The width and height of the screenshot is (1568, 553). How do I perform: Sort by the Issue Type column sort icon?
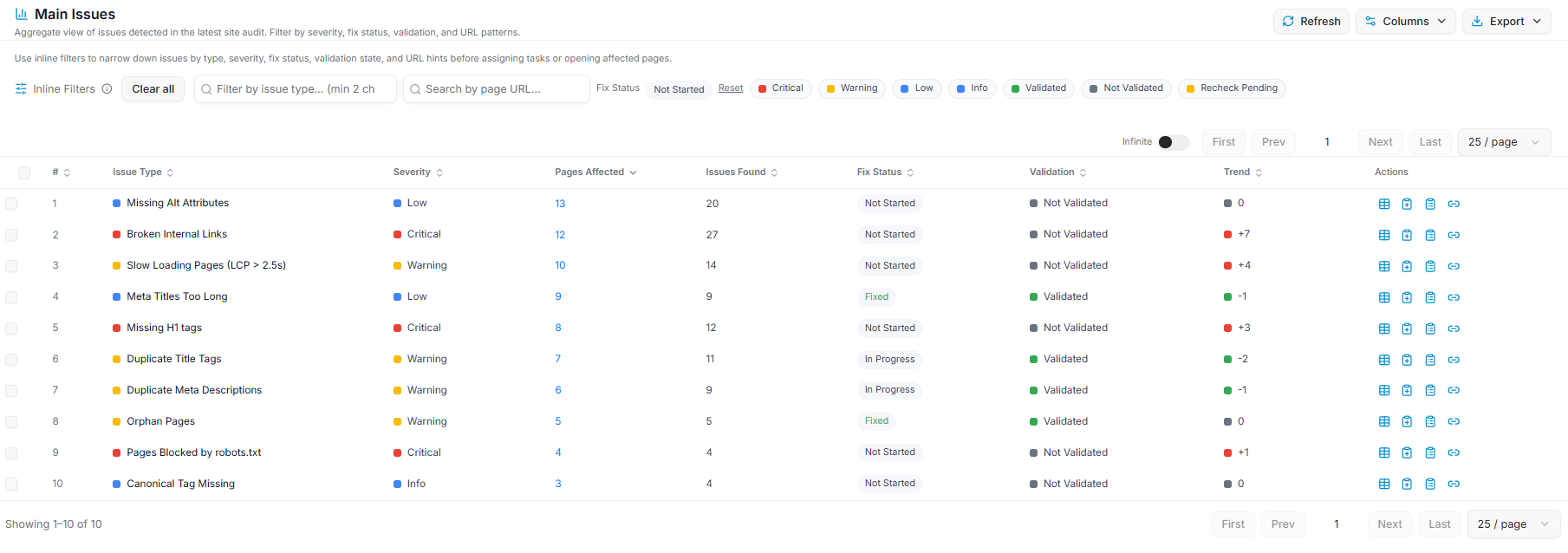coord(170,172)
